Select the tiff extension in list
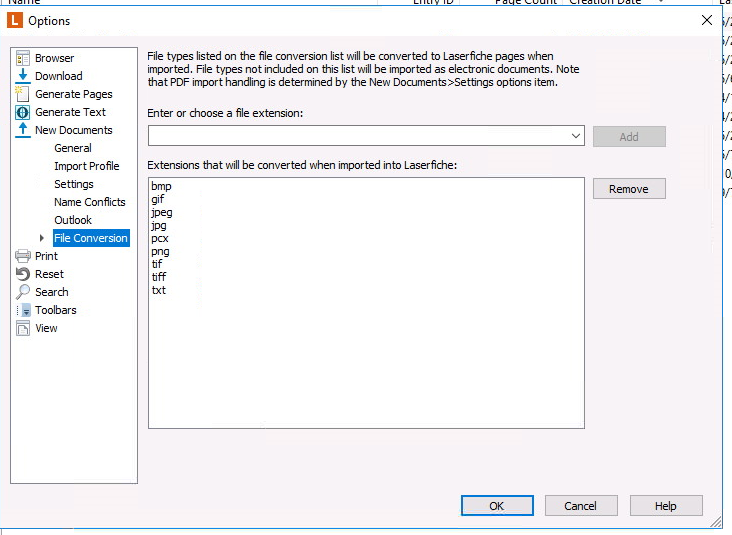Image resolution: width=732 pixels, height=535 pixels. [159, 277]
